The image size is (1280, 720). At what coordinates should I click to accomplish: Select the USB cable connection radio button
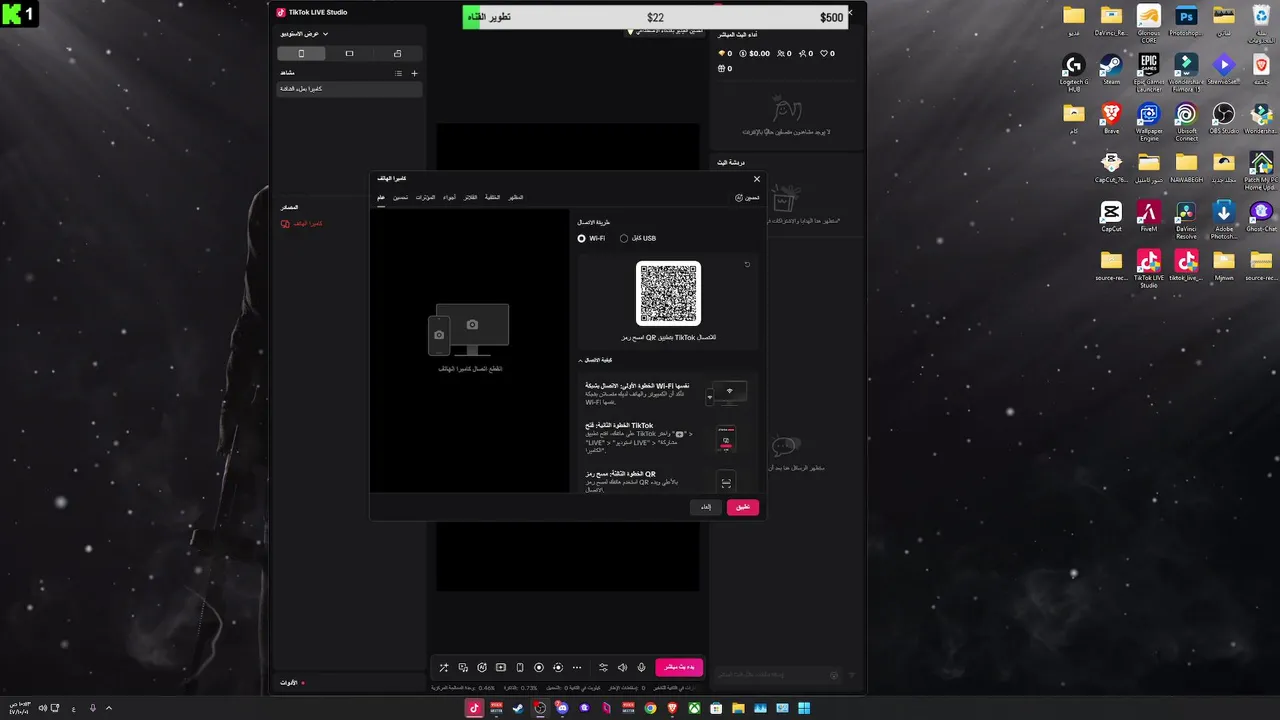point(624,238)
